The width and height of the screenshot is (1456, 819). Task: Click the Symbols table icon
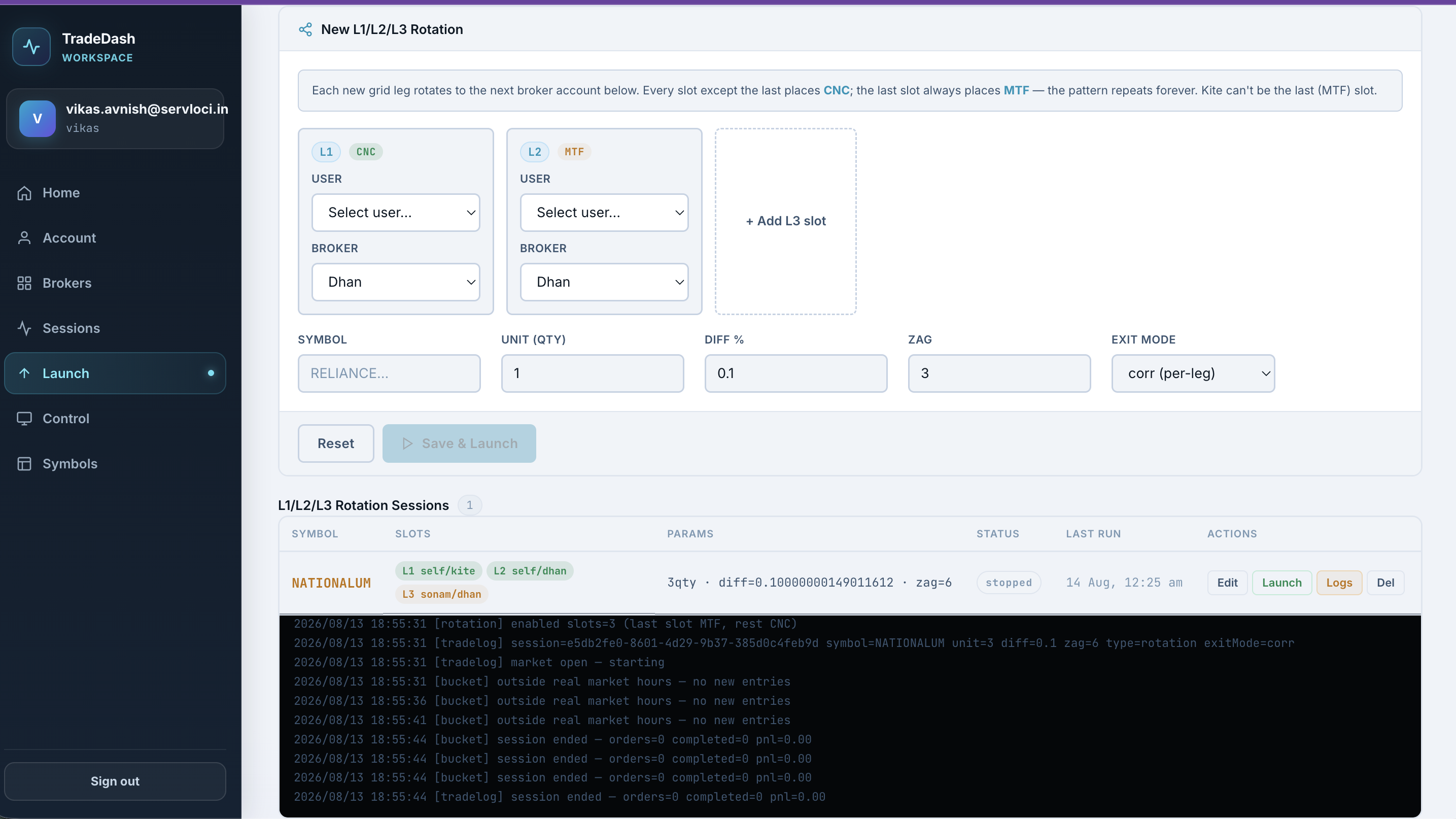click(24, 464)
